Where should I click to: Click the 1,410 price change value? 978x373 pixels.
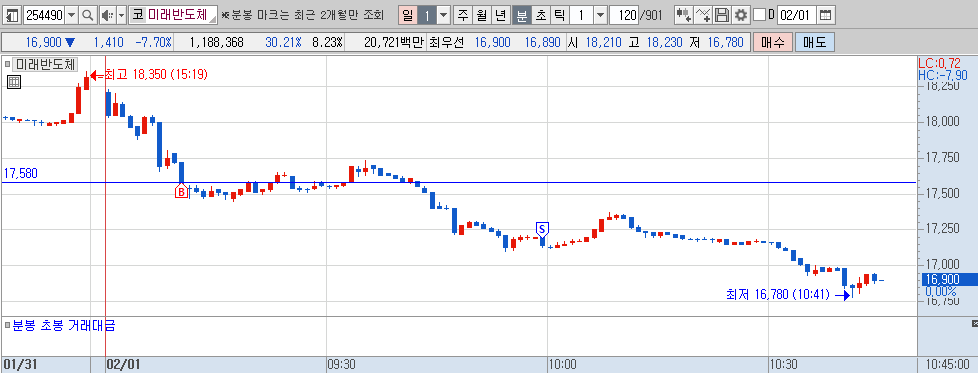point(109,42)
